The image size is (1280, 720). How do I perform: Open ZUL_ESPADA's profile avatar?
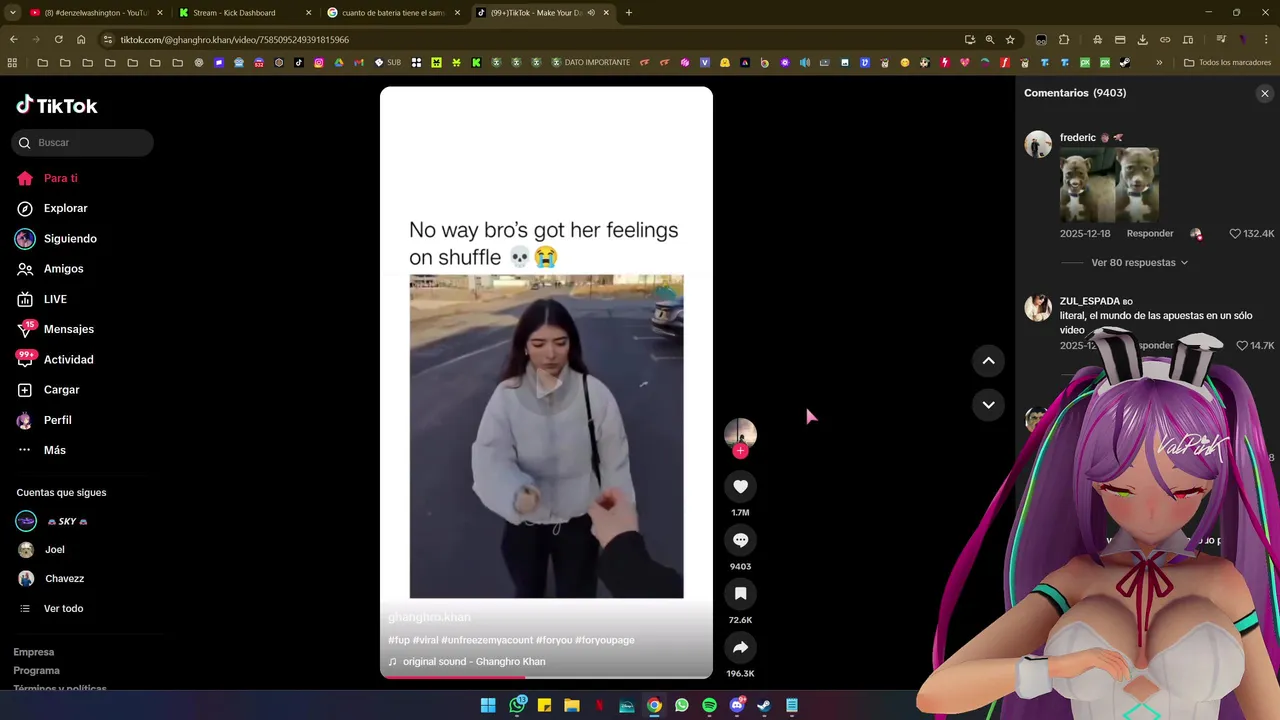click(x=1038, y=307)
